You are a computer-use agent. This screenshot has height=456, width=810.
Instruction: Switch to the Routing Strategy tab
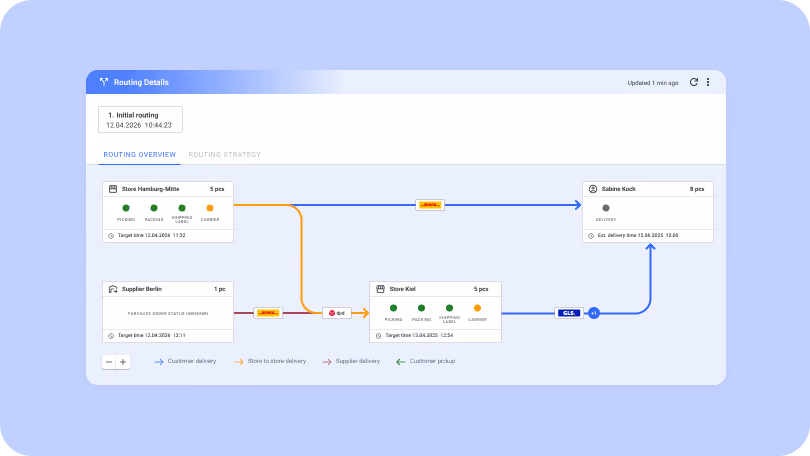225,154
